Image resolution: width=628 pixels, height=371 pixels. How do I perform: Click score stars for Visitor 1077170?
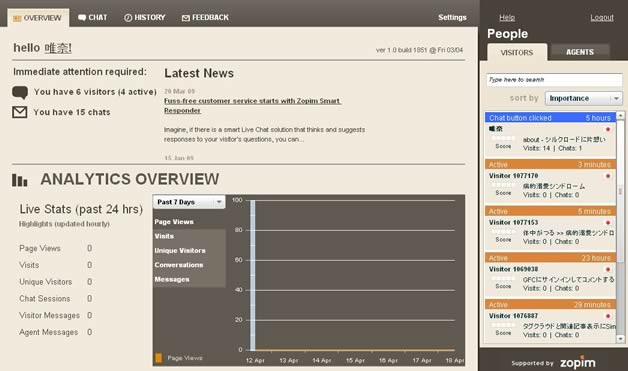coord(503,185)
